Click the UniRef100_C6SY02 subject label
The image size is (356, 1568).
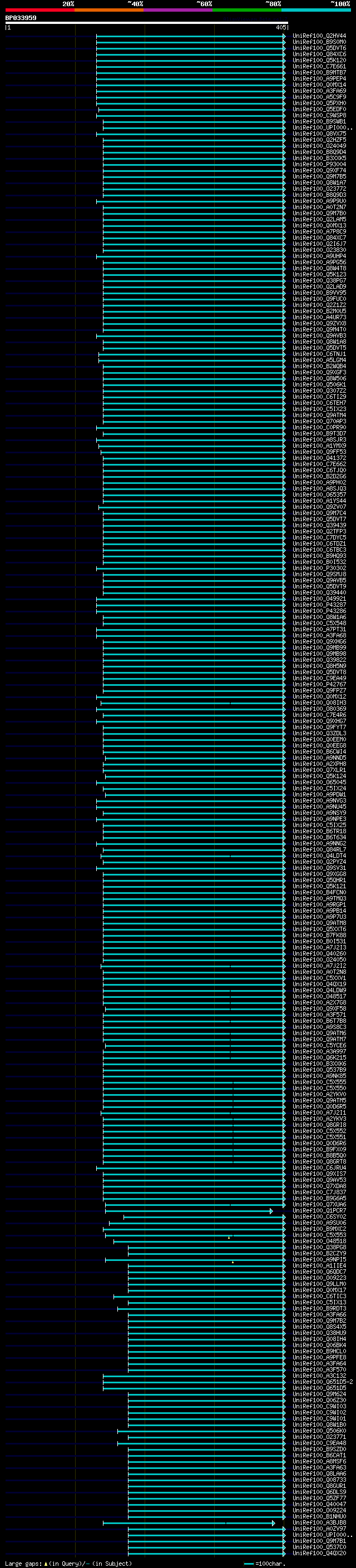click(319, 1217)
